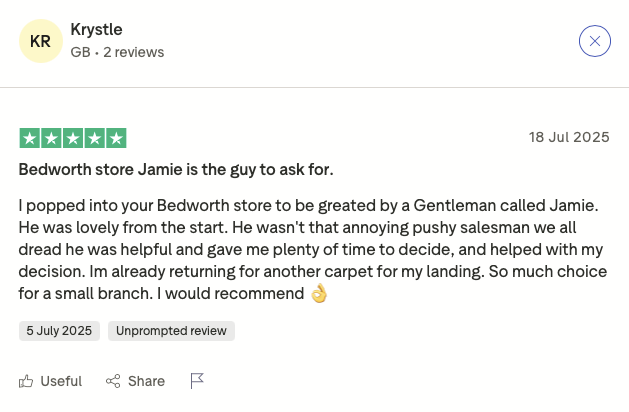Click the Share text label
629x412 pixels.
click(x=146, y=381)
